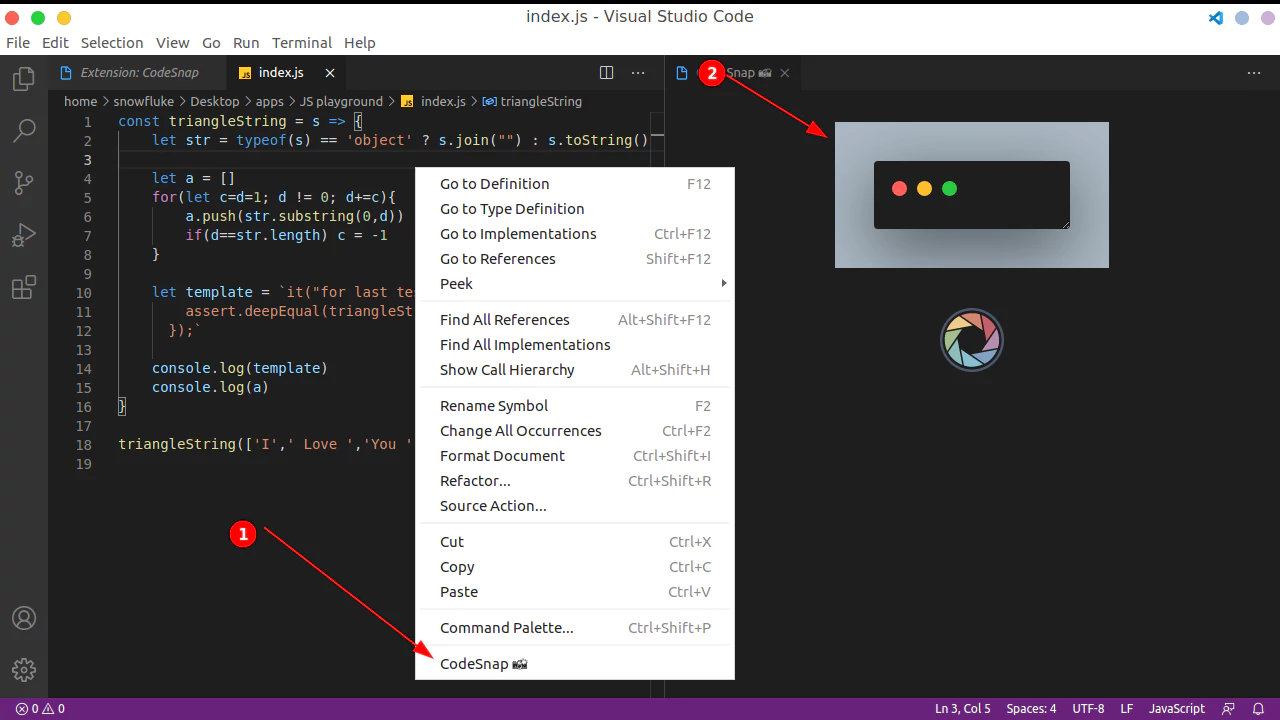
Task: Open the Run and Debug view
Action: 23,236
